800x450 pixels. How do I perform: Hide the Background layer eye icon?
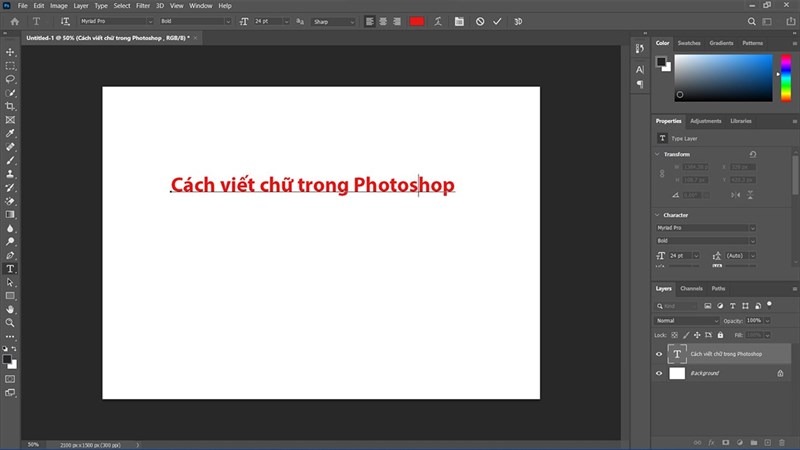point(659,373)
